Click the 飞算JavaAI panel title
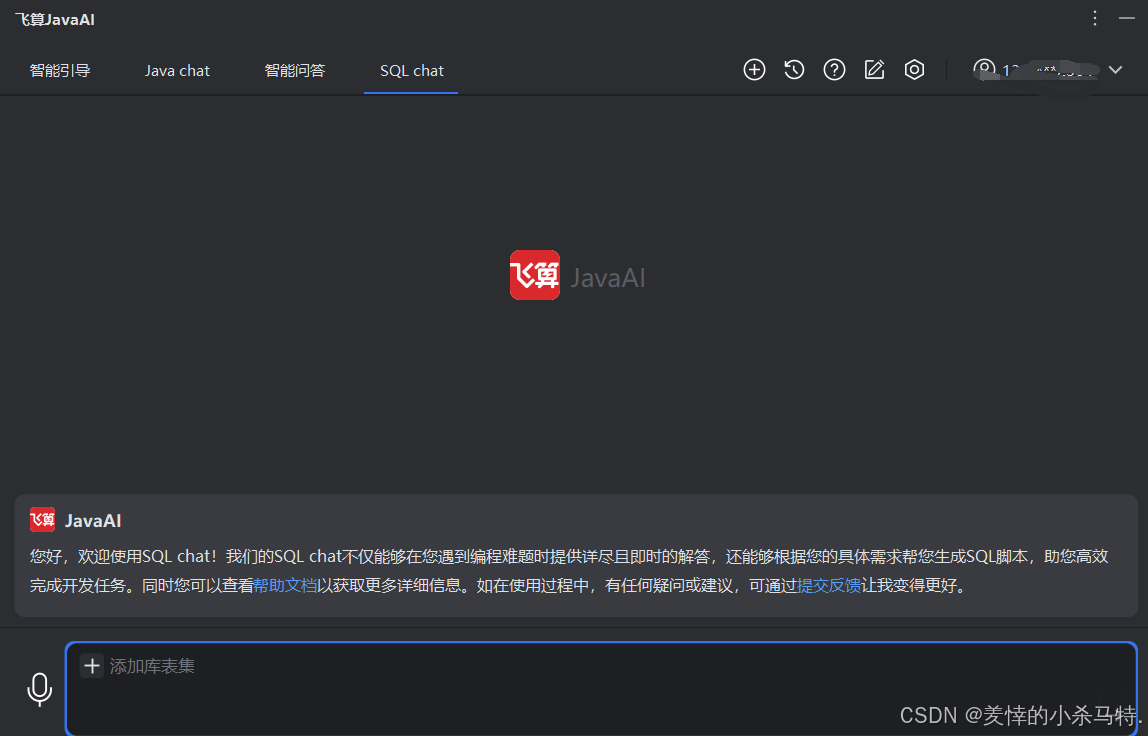Screen dimensions: 1148x736 (x=55, y=20)
